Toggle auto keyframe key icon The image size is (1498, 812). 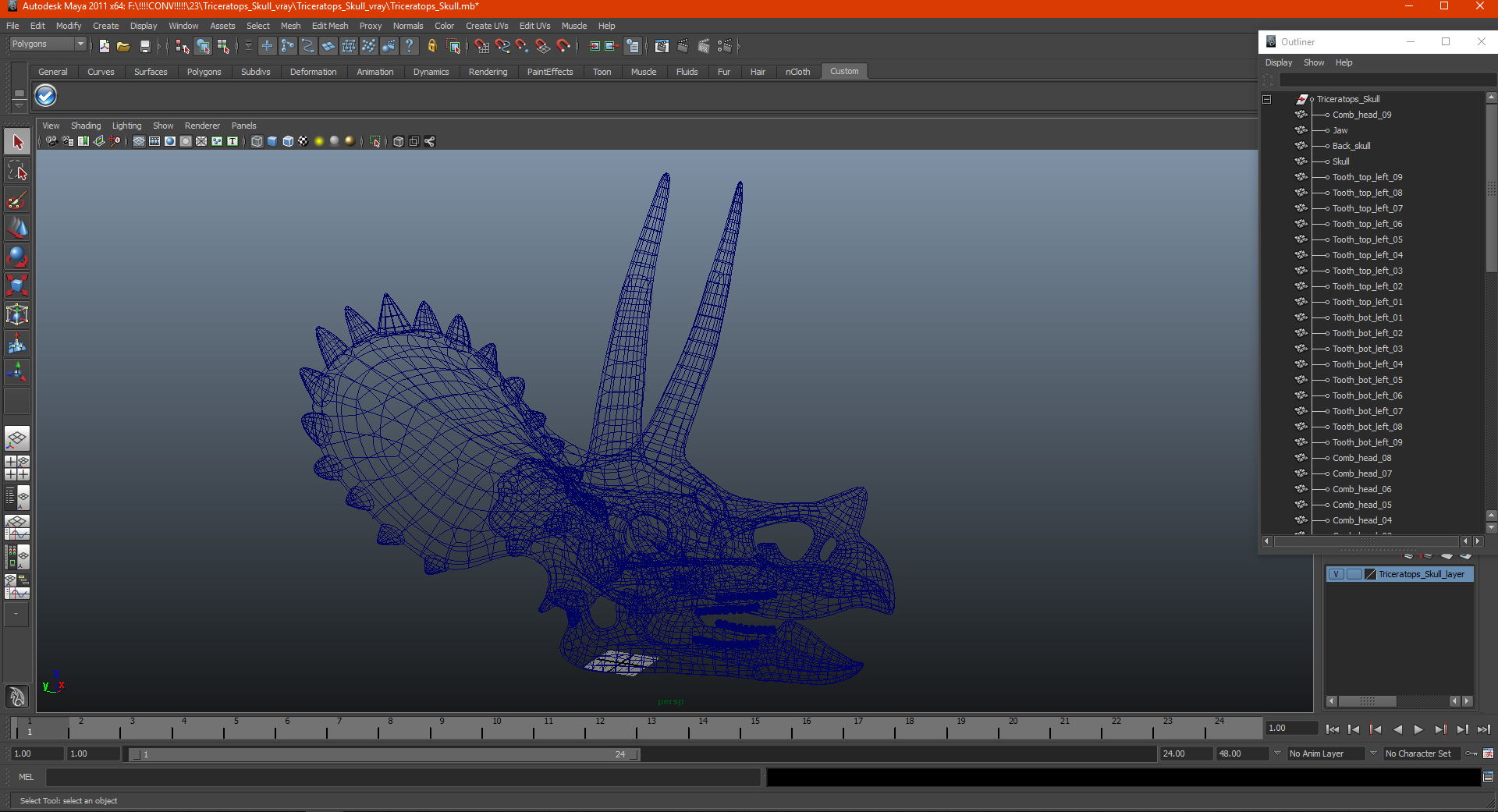[1471, 753]
